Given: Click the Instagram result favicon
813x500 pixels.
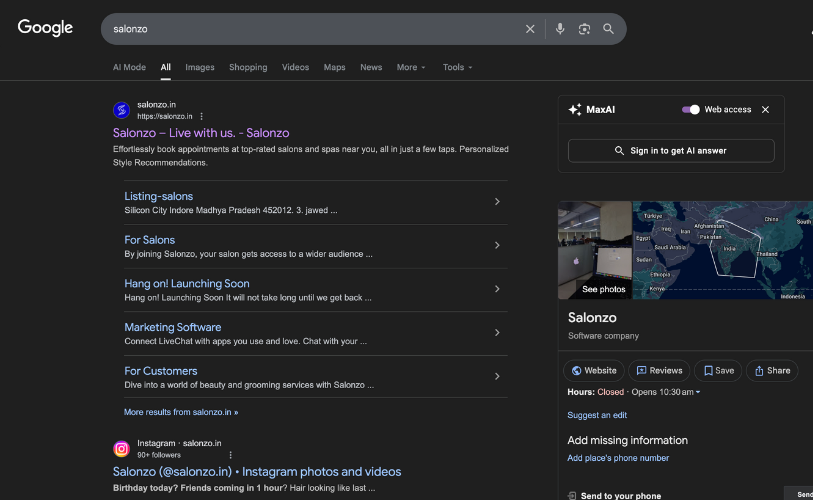Looking at the screenshot, I should [x=121, y=449].
